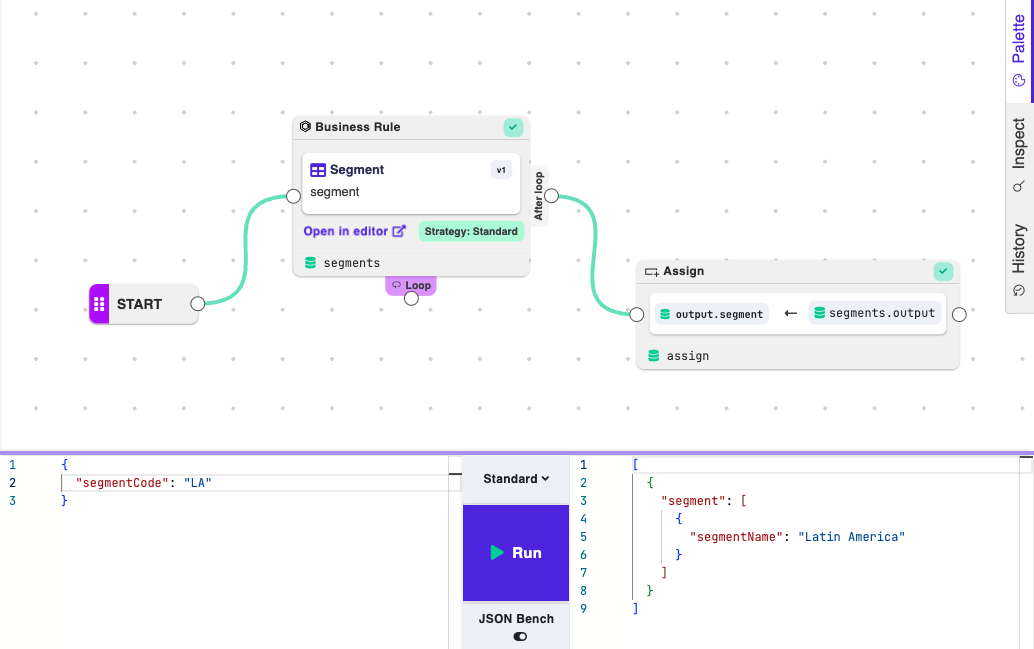Click the purple Loop connector tag

[x=411, y=285]
